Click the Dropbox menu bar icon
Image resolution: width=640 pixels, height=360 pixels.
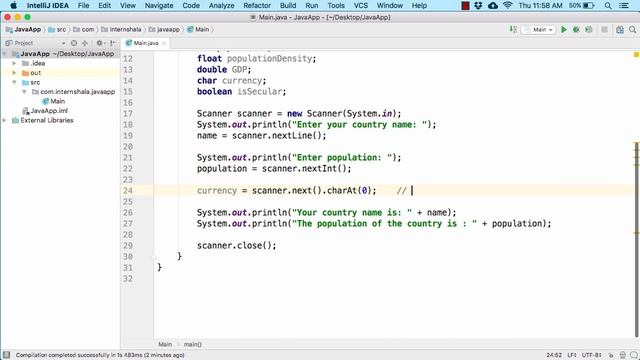click(x=478, y=6)
